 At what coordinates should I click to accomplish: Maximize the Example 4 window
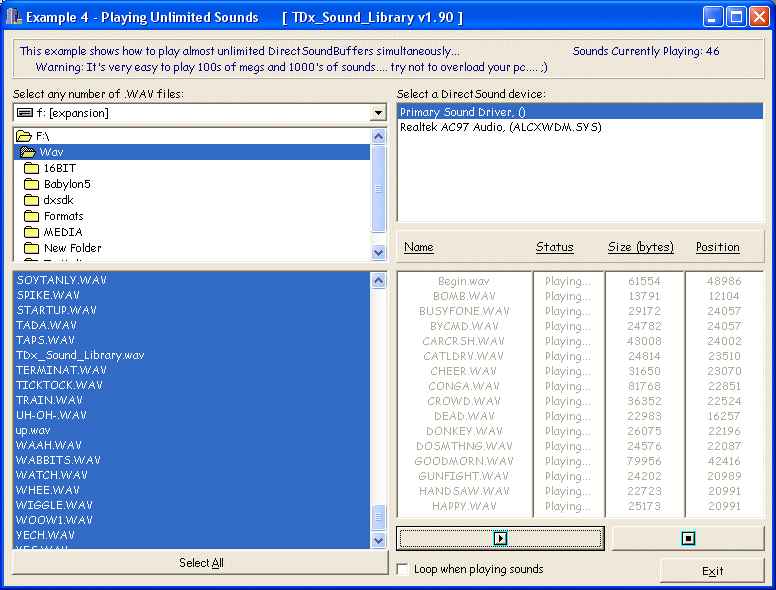pos(736,17)
